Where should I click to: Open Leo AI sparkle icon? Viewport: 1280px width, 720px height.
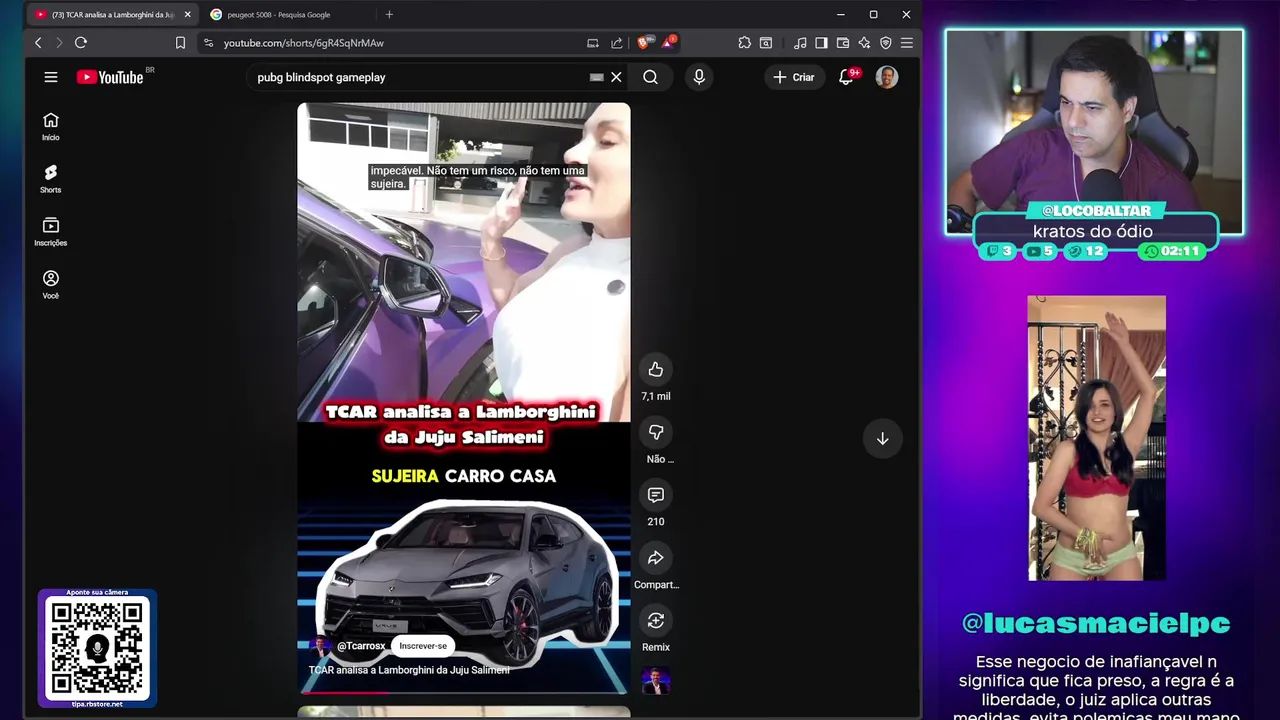pyautogui.click(x=864, y=43)
